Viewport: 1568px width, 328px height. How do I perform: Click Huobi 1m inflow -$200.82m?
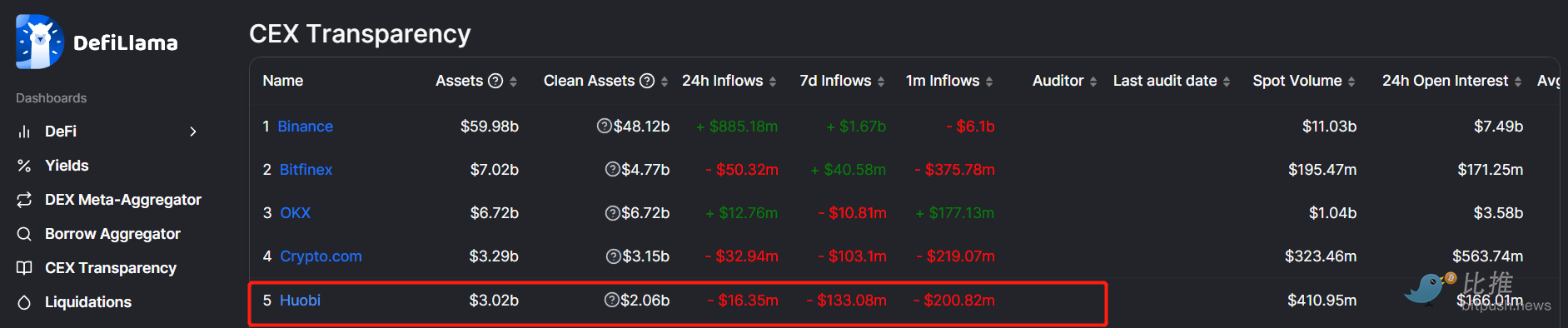click(x=954, y=301)
